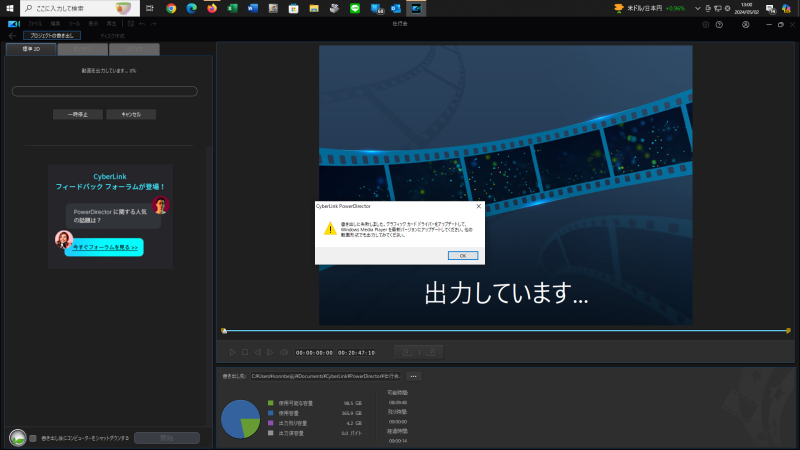Click the blue 使用容量 legend swatch
The height and width of the screenshot is (450, 800).
coord(270,413)
